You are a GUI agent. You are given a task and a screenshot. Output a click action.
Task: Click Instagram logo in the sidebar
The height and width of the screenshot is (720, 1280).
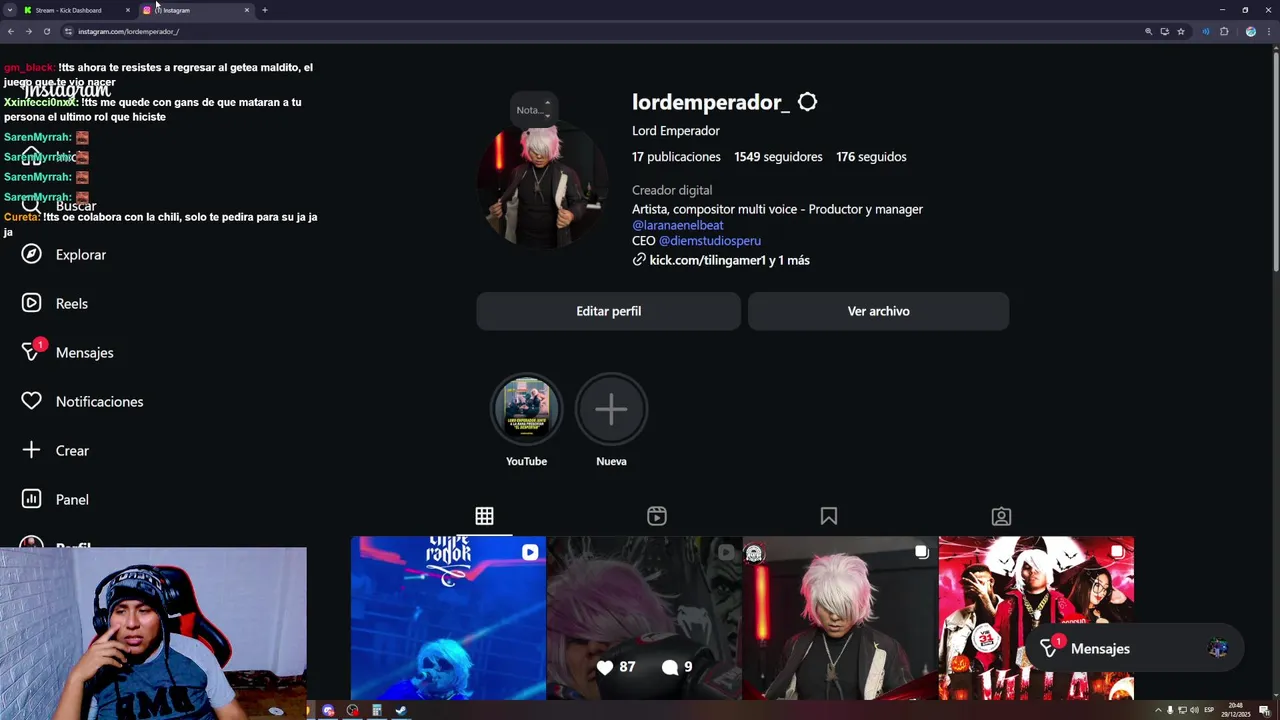(x=66, y=91)
